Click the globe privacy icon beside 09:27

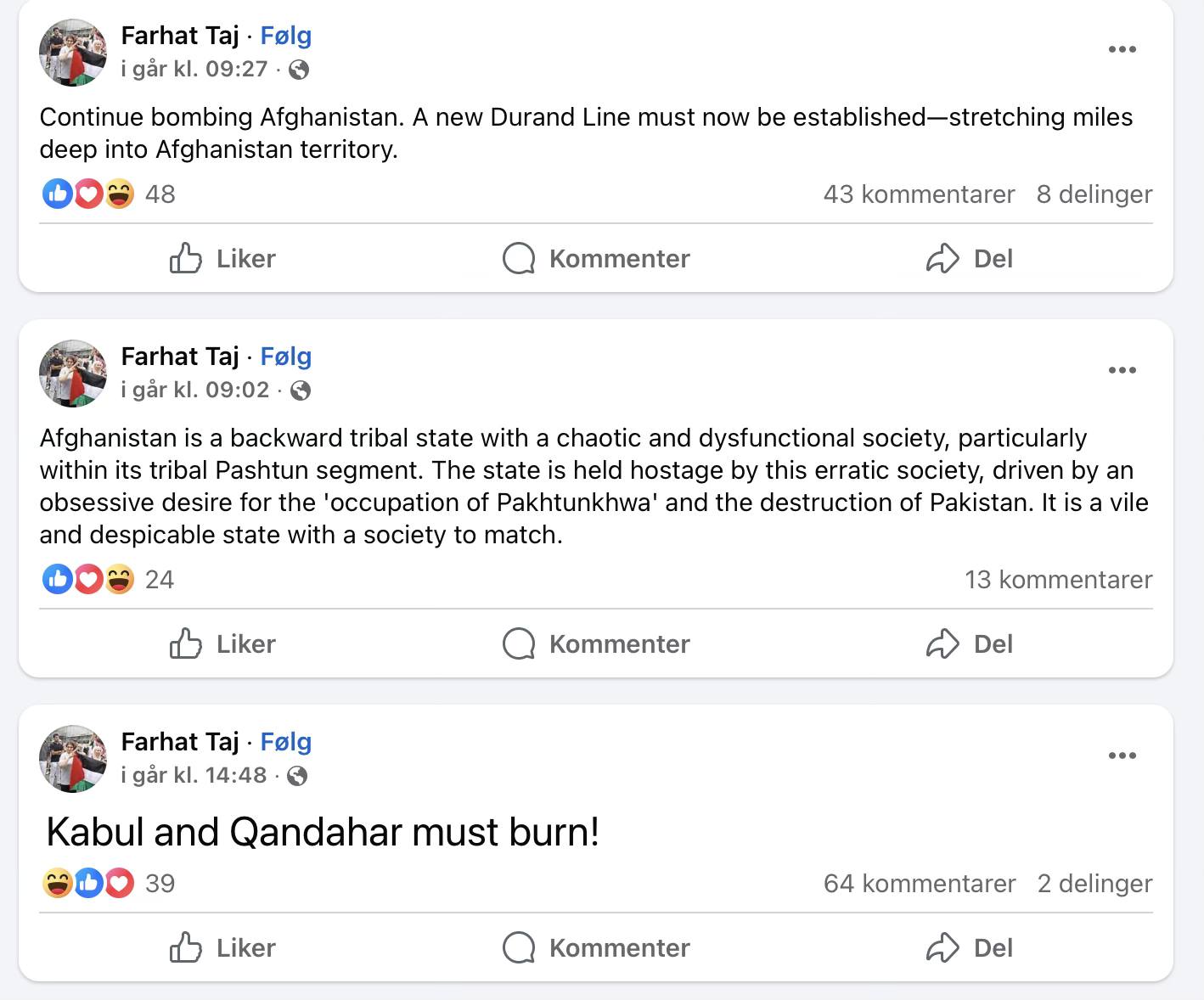(299, 70)
